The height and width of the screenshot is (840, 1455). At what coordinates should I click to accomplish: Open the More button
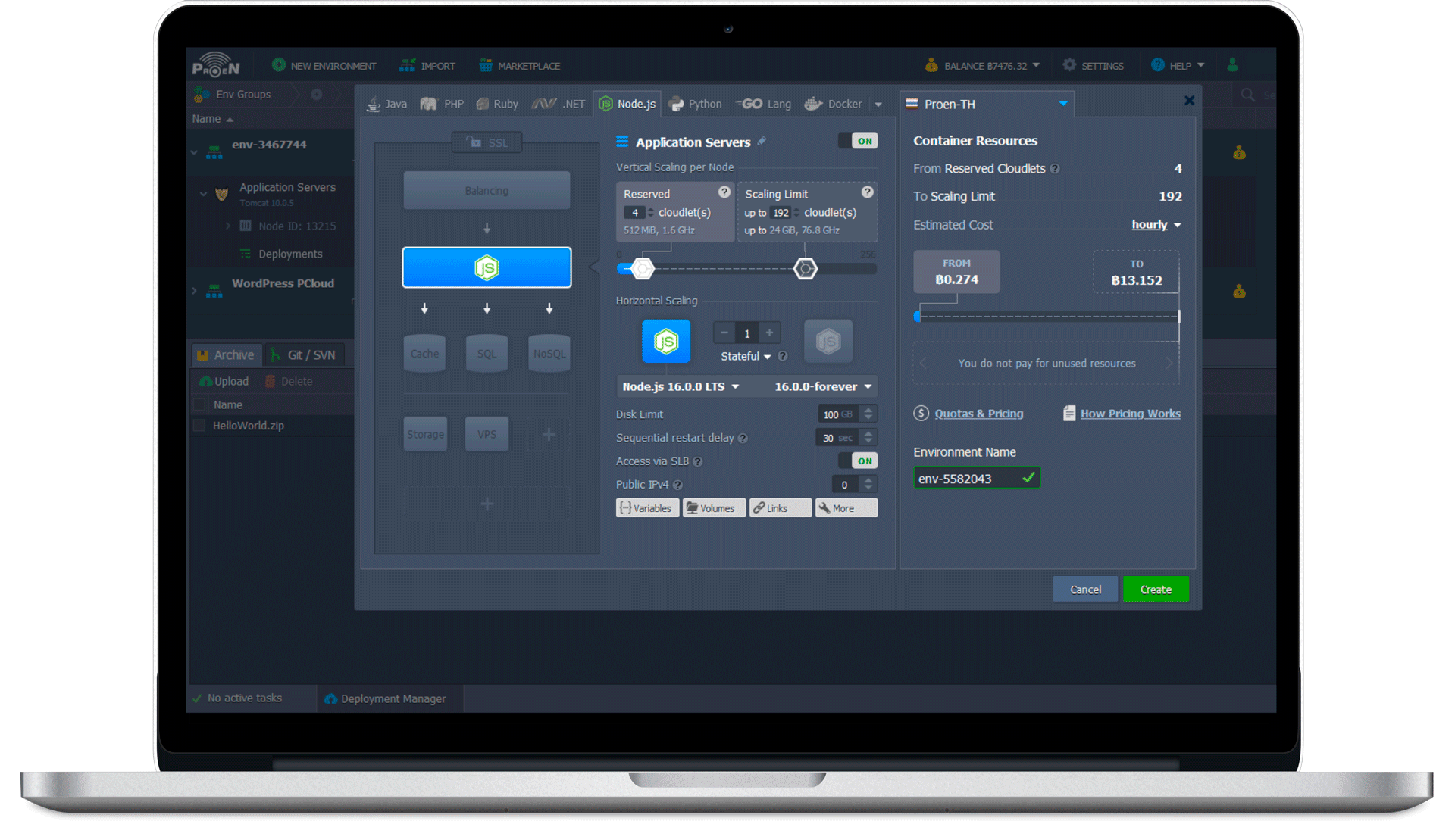click(846, 508)
